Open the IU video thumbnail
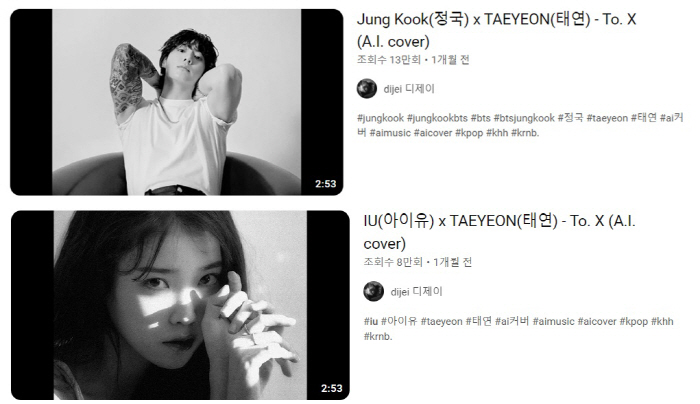 pos(180,305)
